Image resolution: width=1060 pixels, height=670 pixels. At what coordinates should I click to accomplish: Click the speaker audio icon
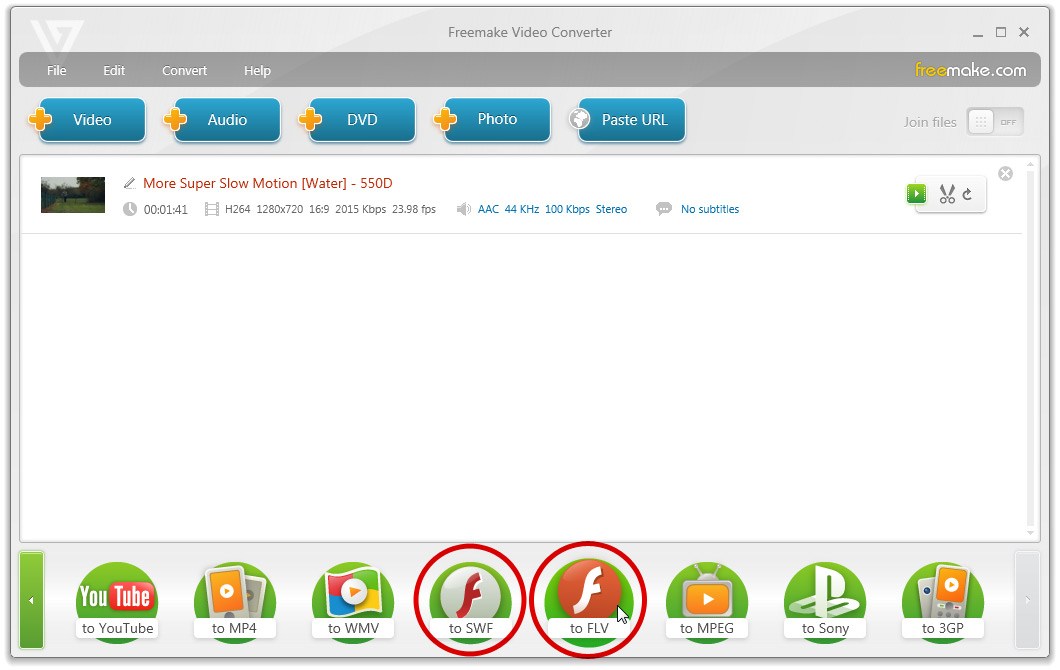click(463, 210)
